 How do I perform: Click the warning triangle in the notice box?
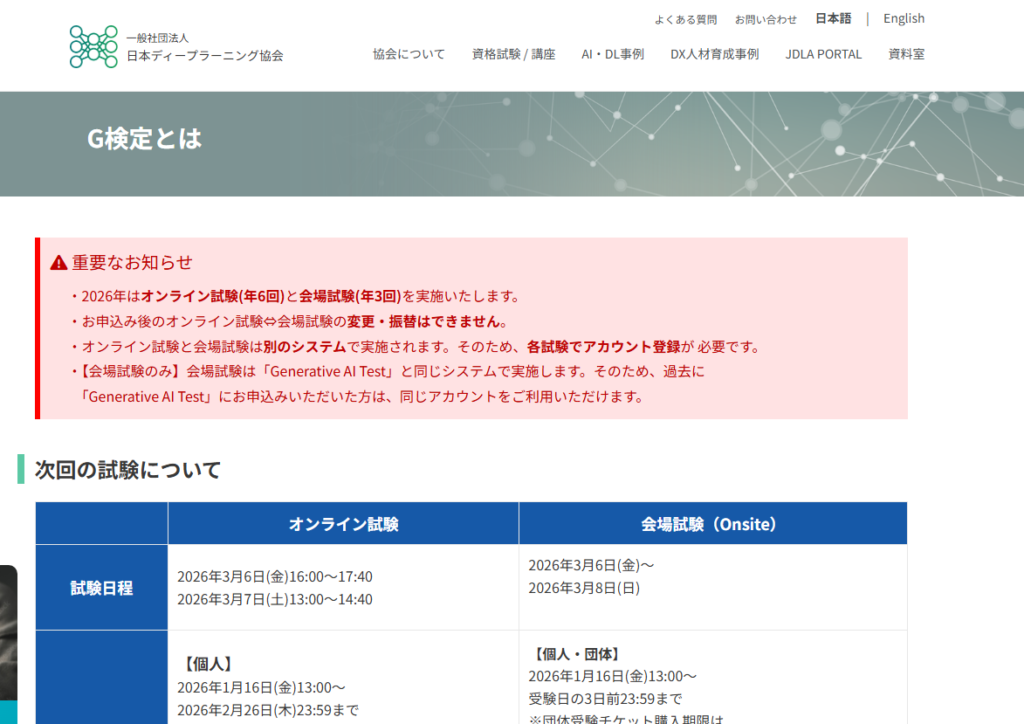[x=57, y=262]
